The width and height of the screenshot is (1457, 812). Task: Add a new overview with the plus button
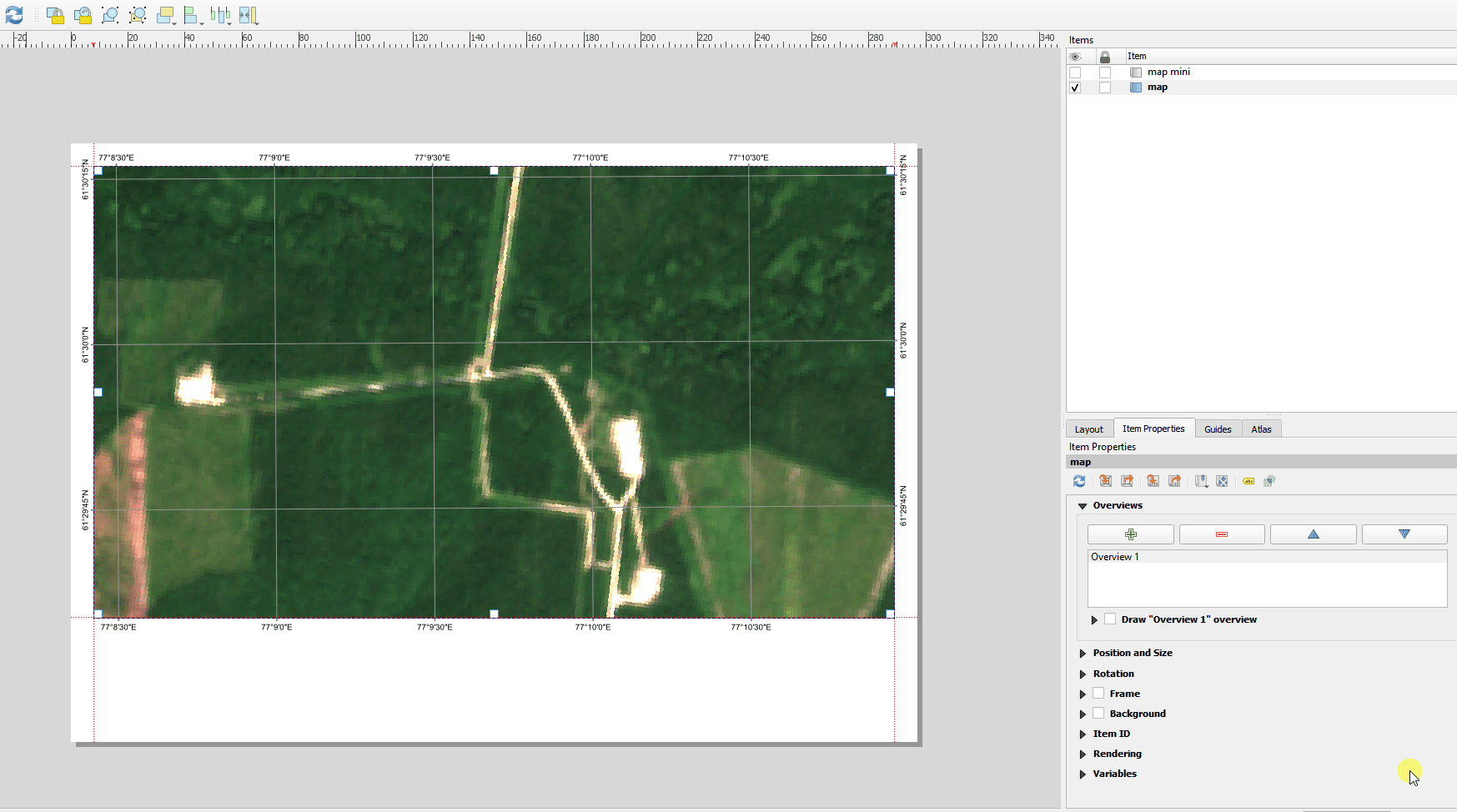tap(1130, 534)
